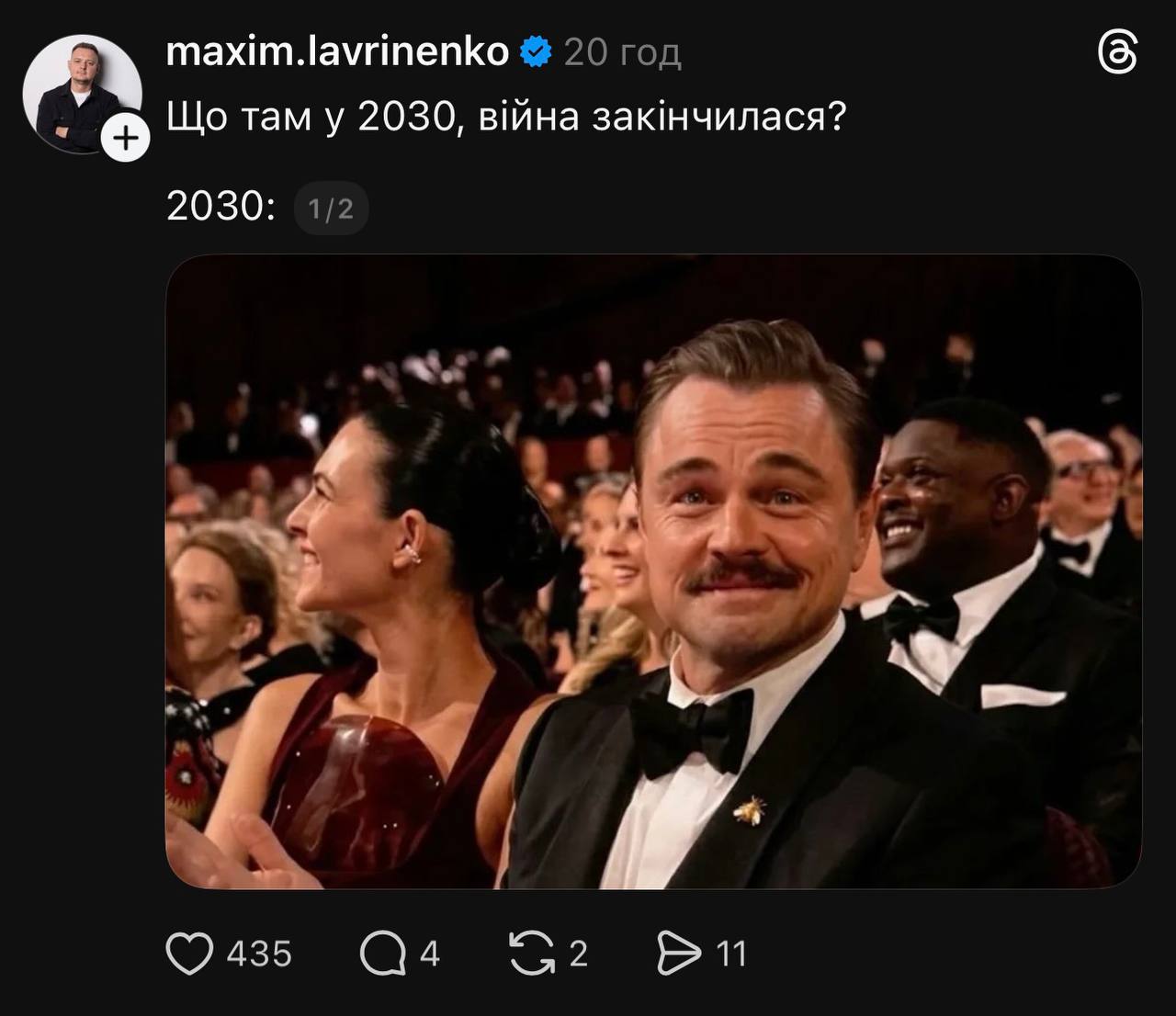Like the post with the heart icon
1176x1016 pixels.
point(189,954)
